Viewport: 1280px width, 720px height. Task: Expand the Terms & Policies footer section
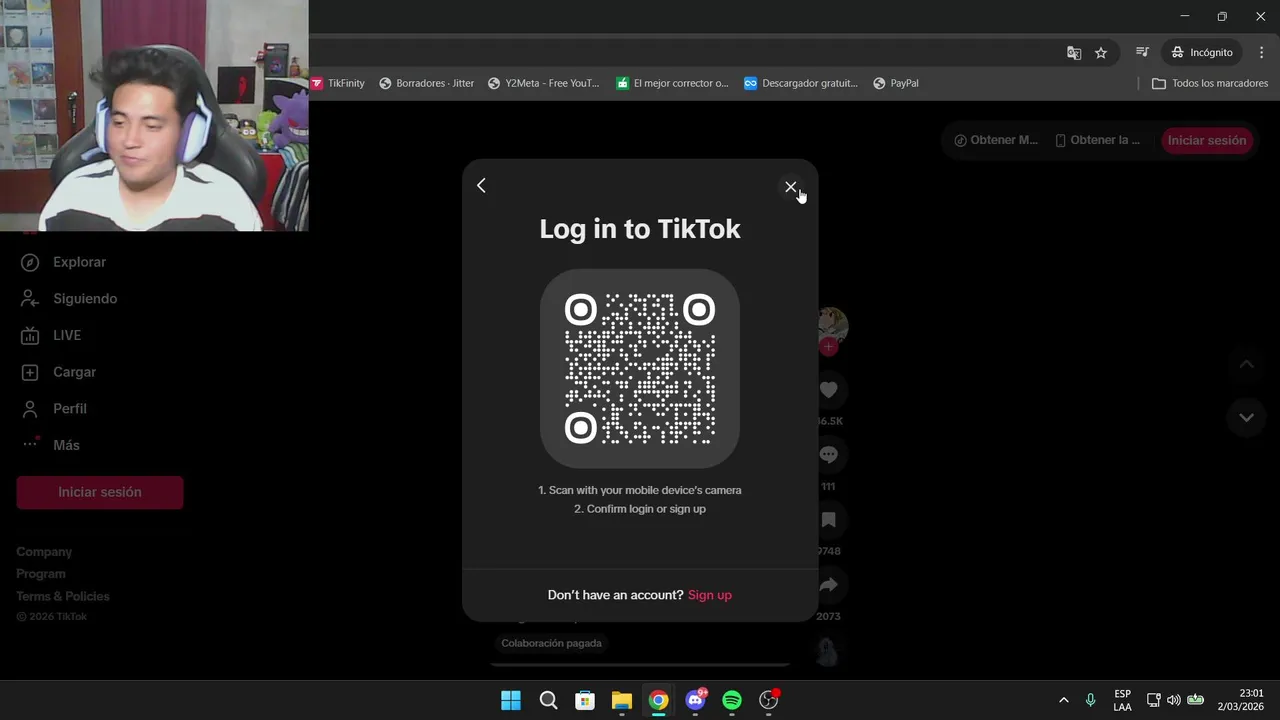63,596
